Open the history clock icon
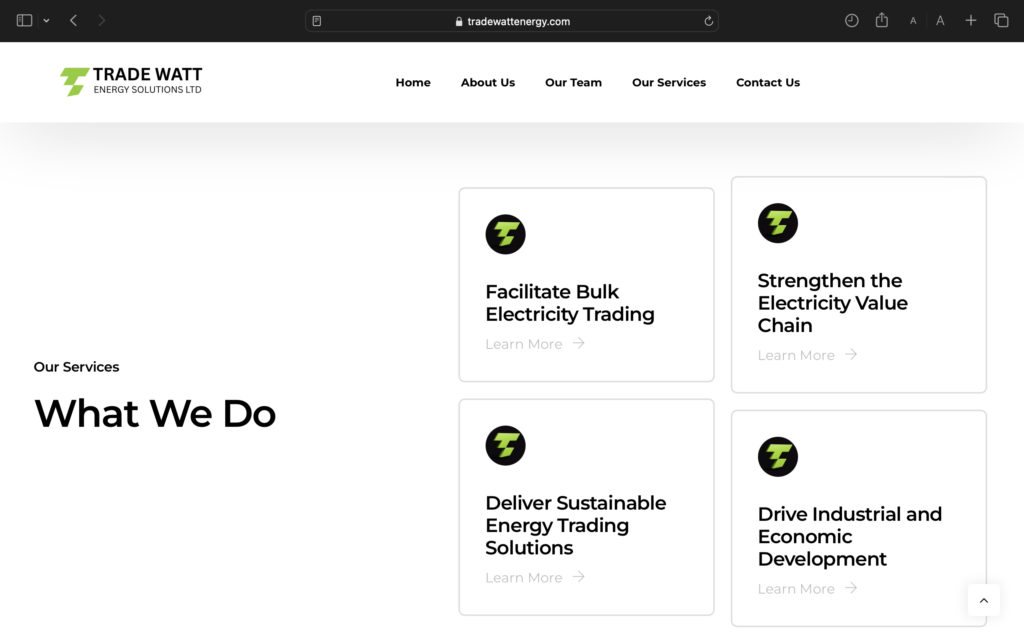1024x640 pixels. tap(851, 20)
